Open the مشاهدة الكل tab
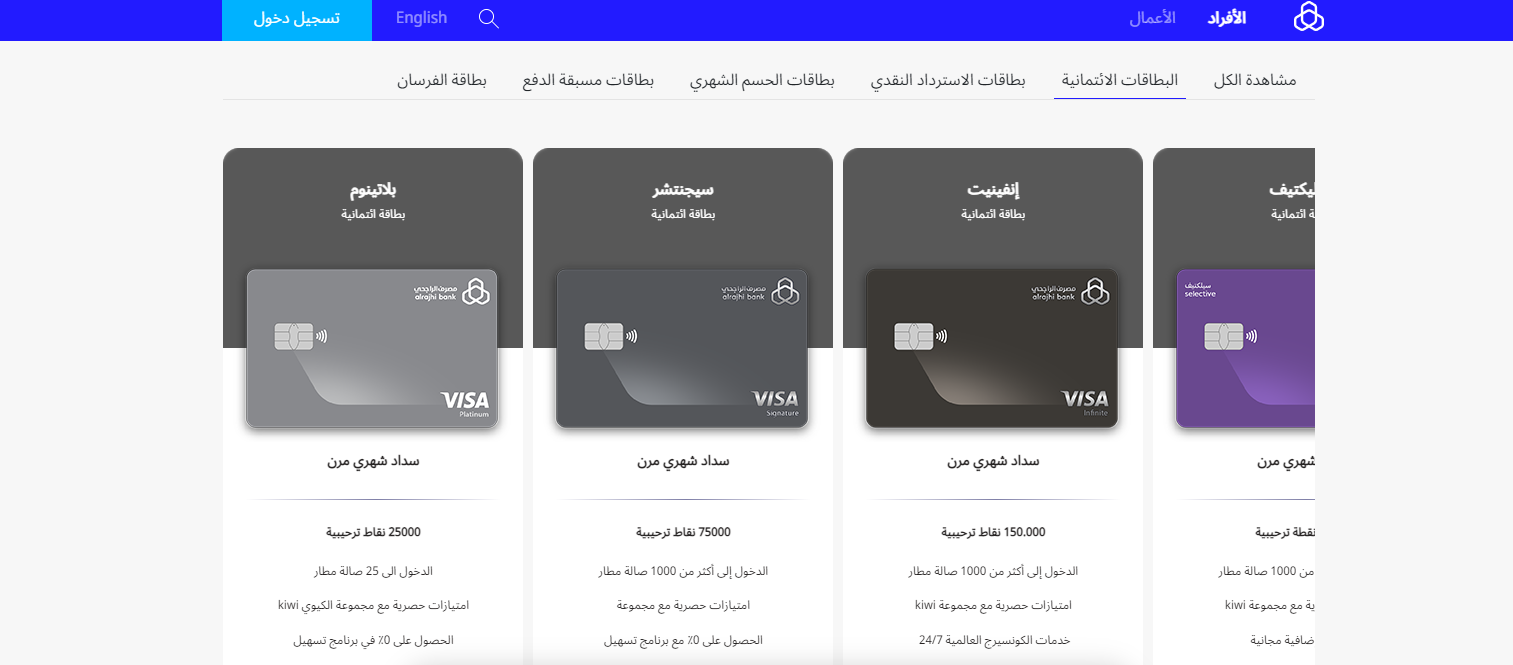 point(1255,80)
